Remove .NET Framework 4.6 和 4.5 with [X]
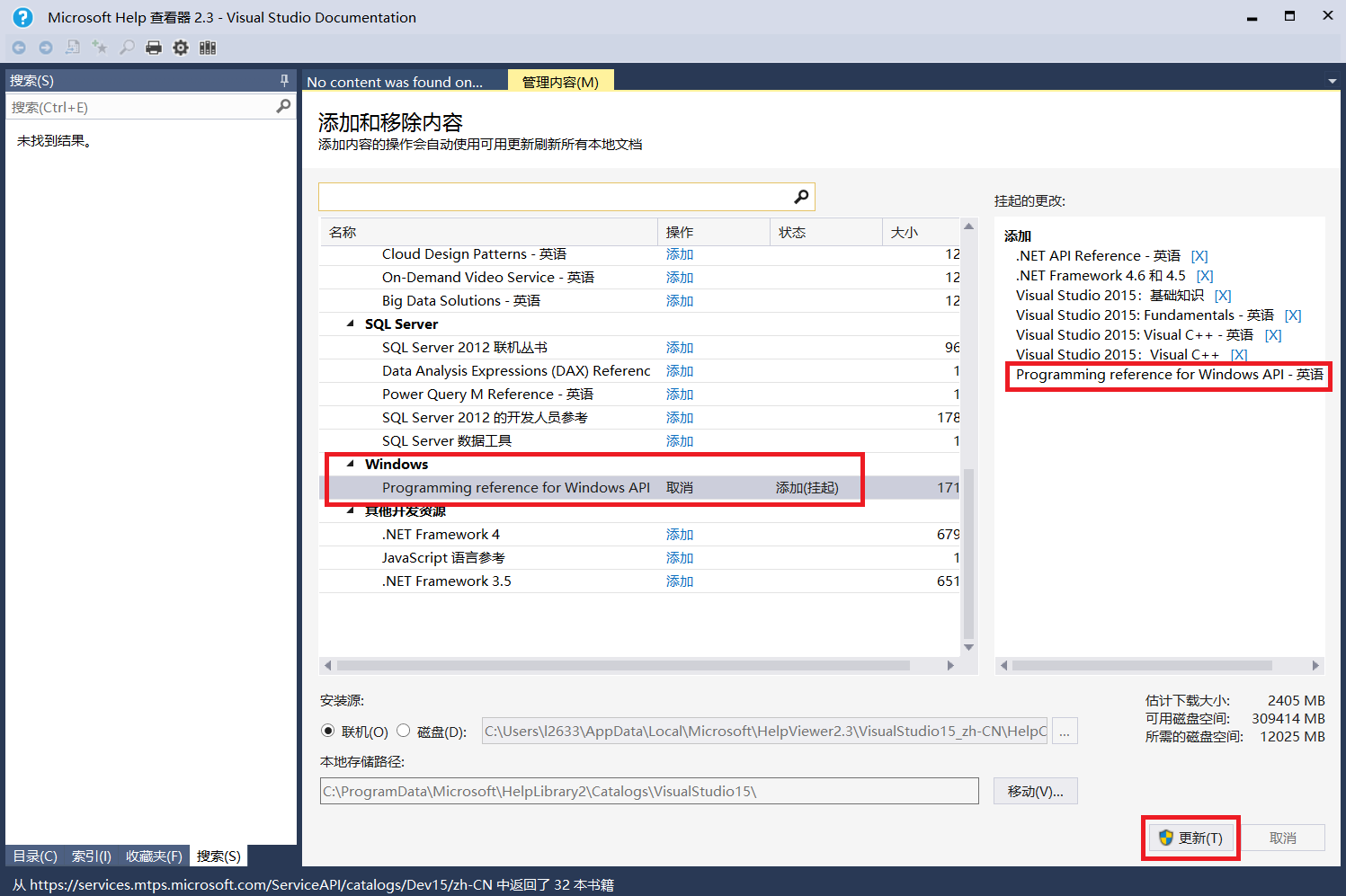The image size is (1346, 896). coord(1205,276)
